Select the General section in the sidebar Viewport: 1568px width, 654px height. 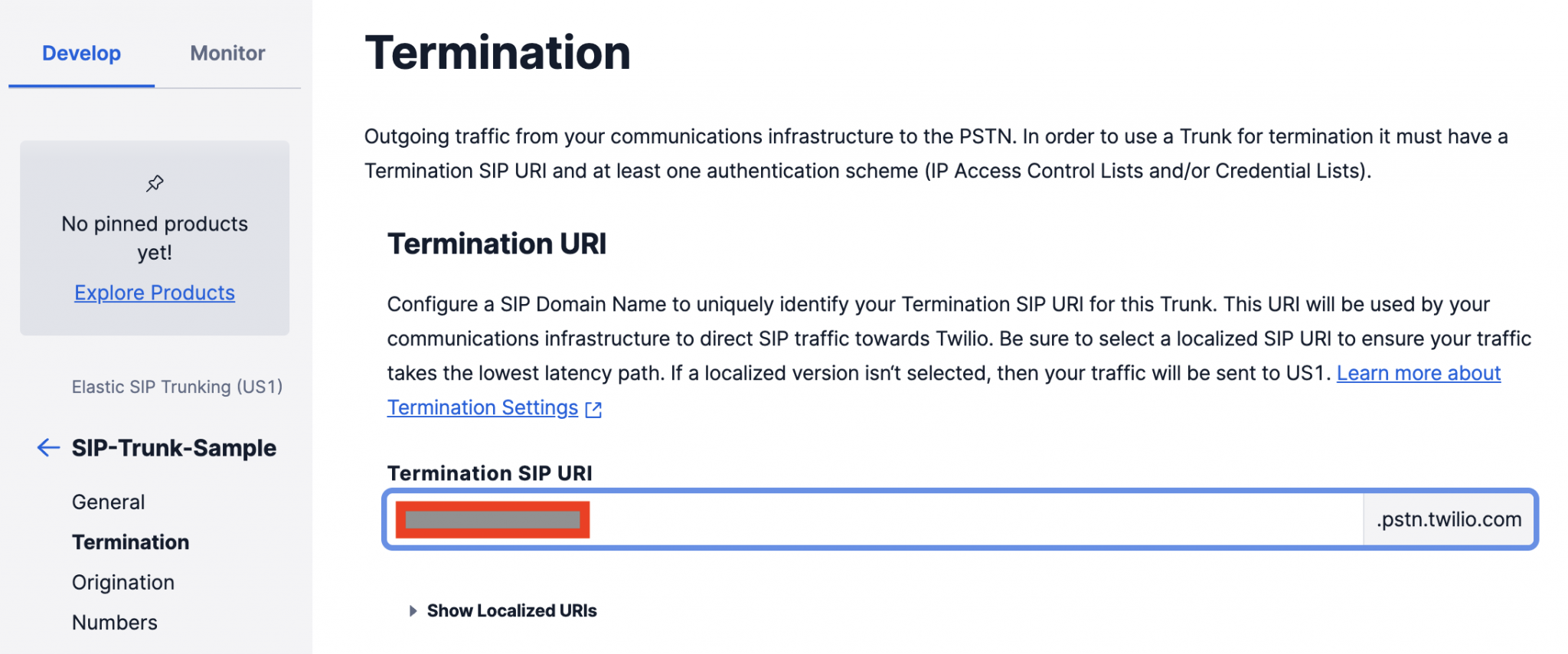pyautogui.click(x=108, y=502)
